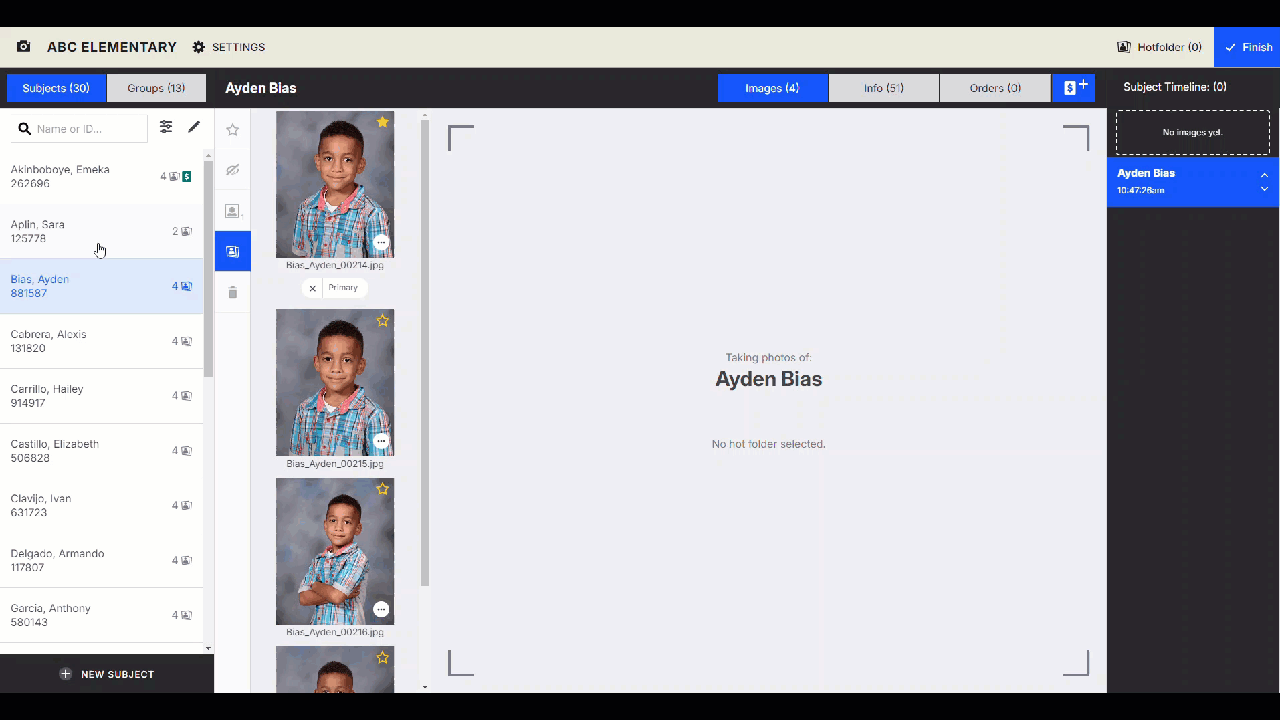The height and width of the screenshot is (720, 1280).
Task: Toggle favorite star on the fourth thumbnail
Action: [382, 658]
